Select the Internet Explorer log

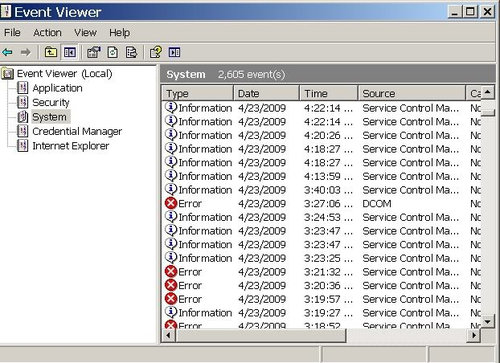point(71,146)
